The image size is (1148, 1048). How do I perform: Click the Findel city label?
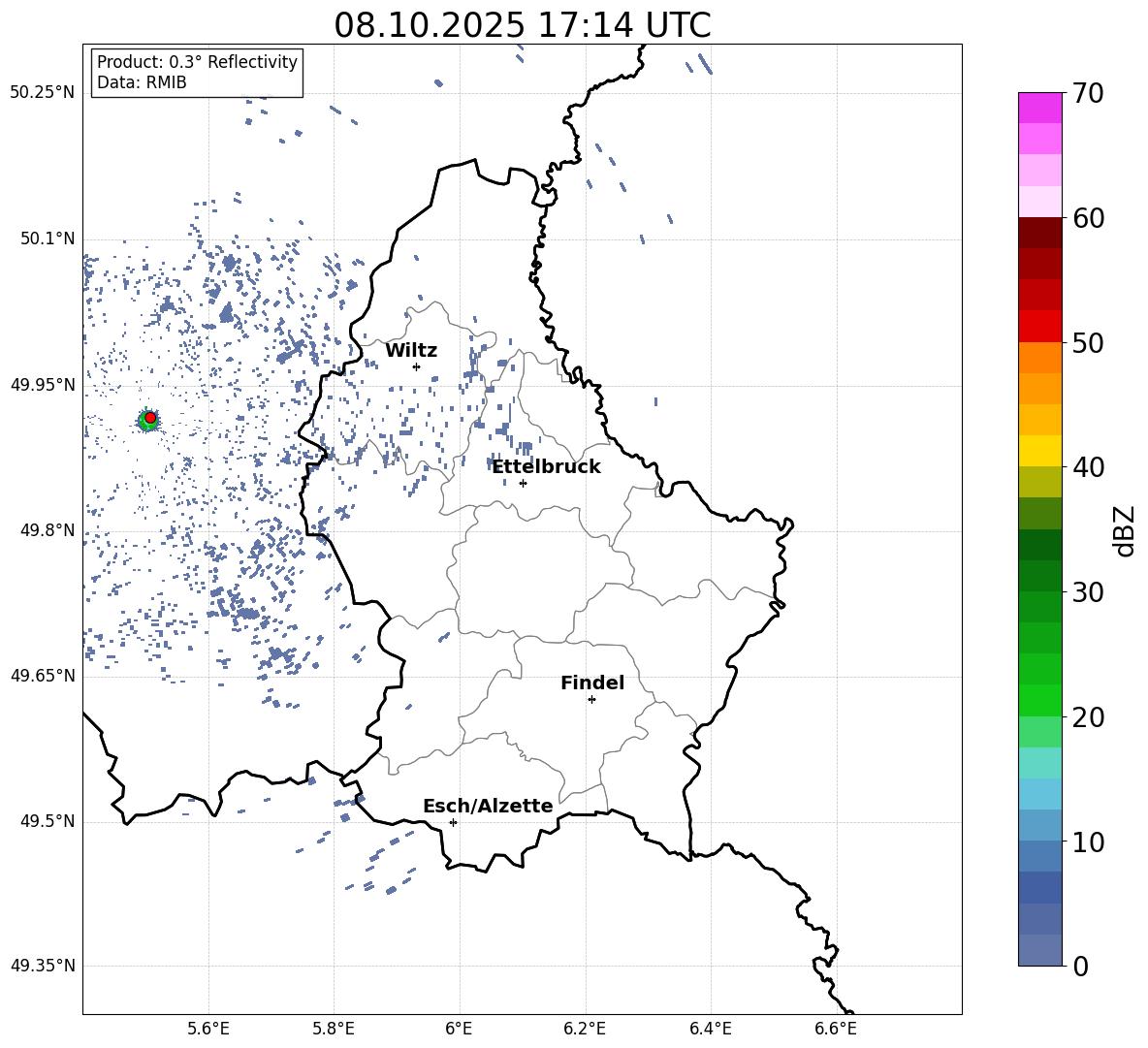[x=592, y=683]
